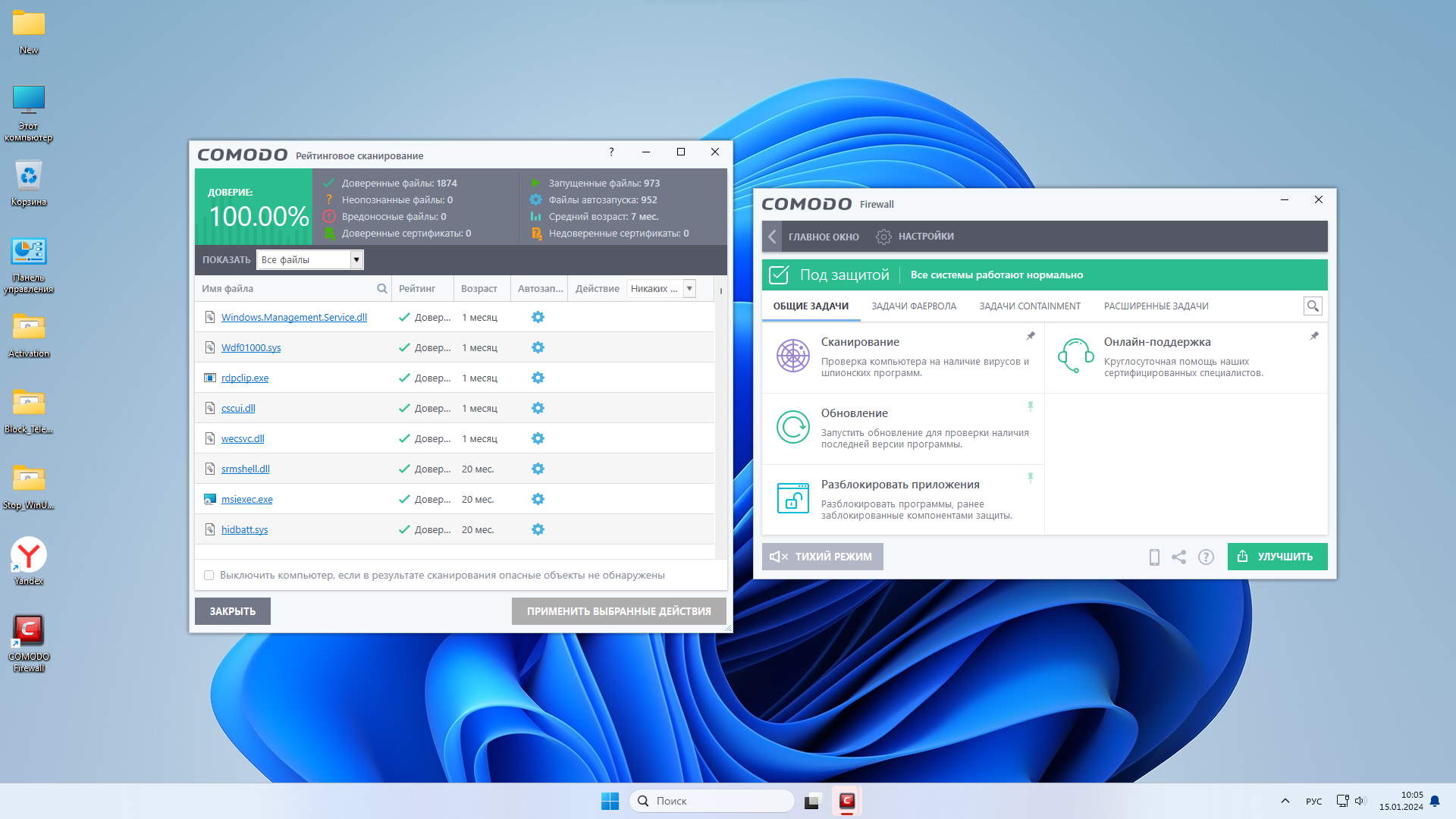Open the msiexec.exe file link
Image resolution: width=1456 pixels, height=819 pixels.
coord(246,500)
